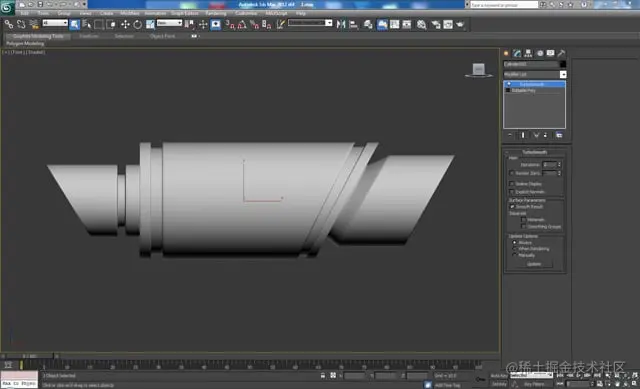Click Configure Modifier Sets button
This screenshot has width=640, height=389.
559,135
